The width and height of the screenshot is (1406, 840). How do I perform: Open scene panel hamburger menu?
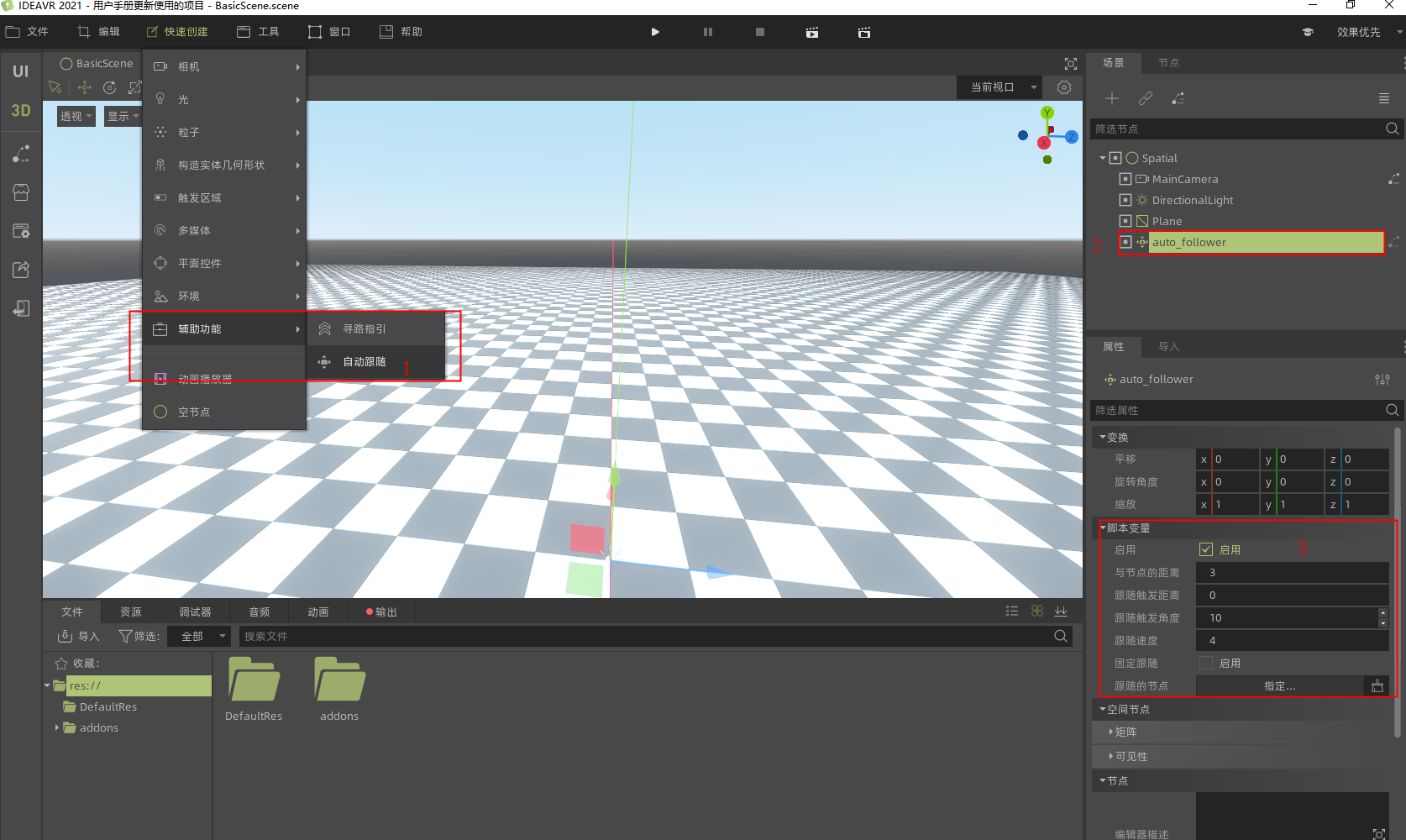(x=1384, y=99)
